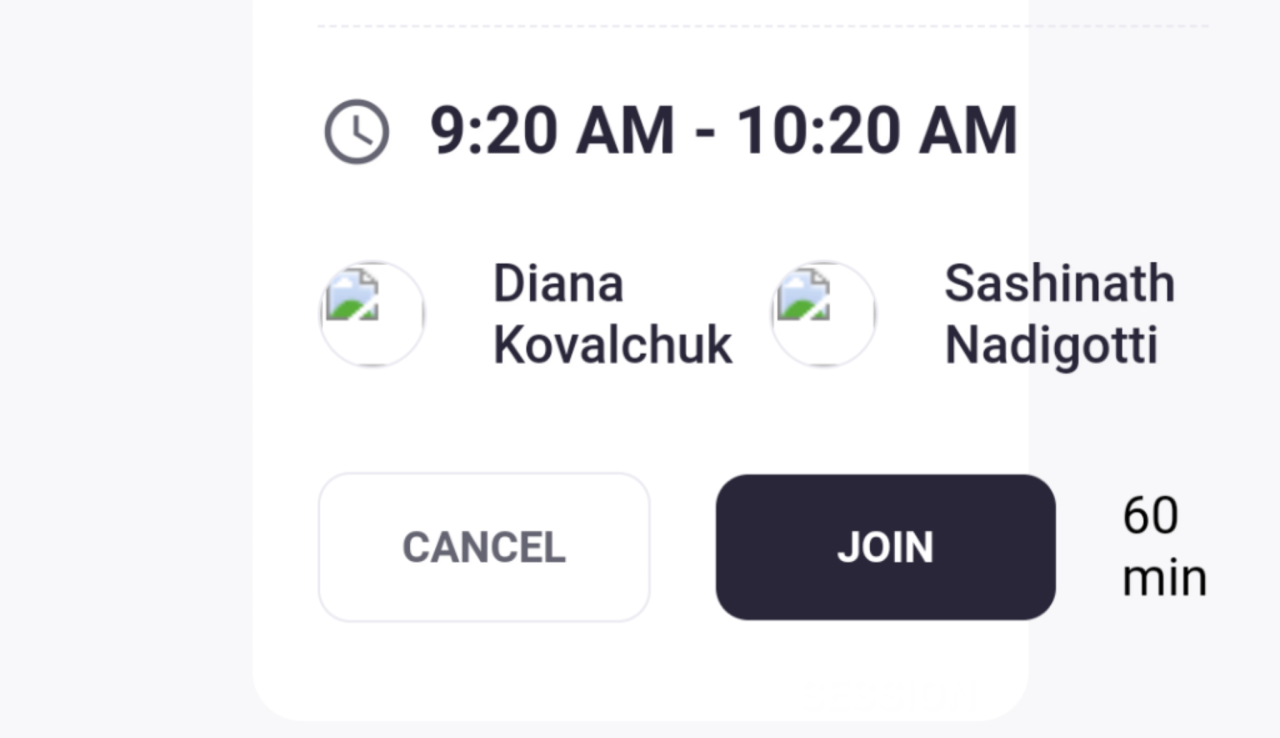Click the AM right after 10:20
The height and width of the screenshot is (738, 1280).
click(x=967, y=131)
